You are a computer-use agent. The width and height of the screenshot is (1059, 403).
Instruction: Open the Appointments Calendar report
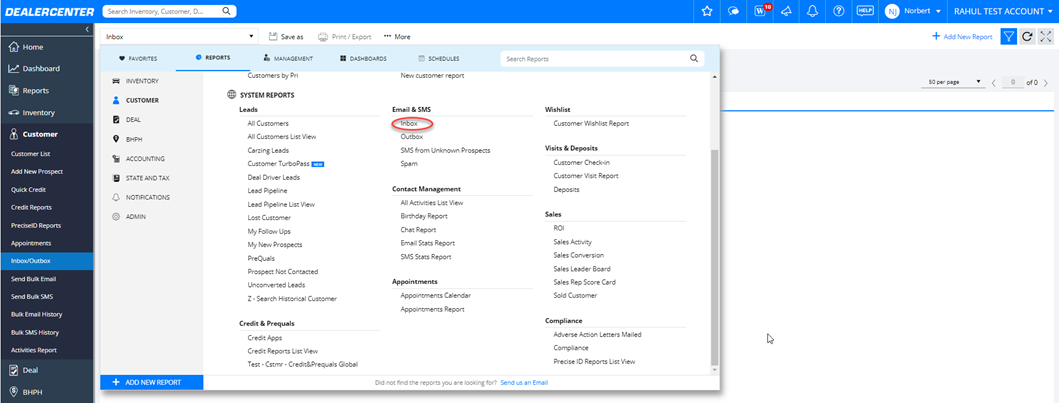pos(436,295)
